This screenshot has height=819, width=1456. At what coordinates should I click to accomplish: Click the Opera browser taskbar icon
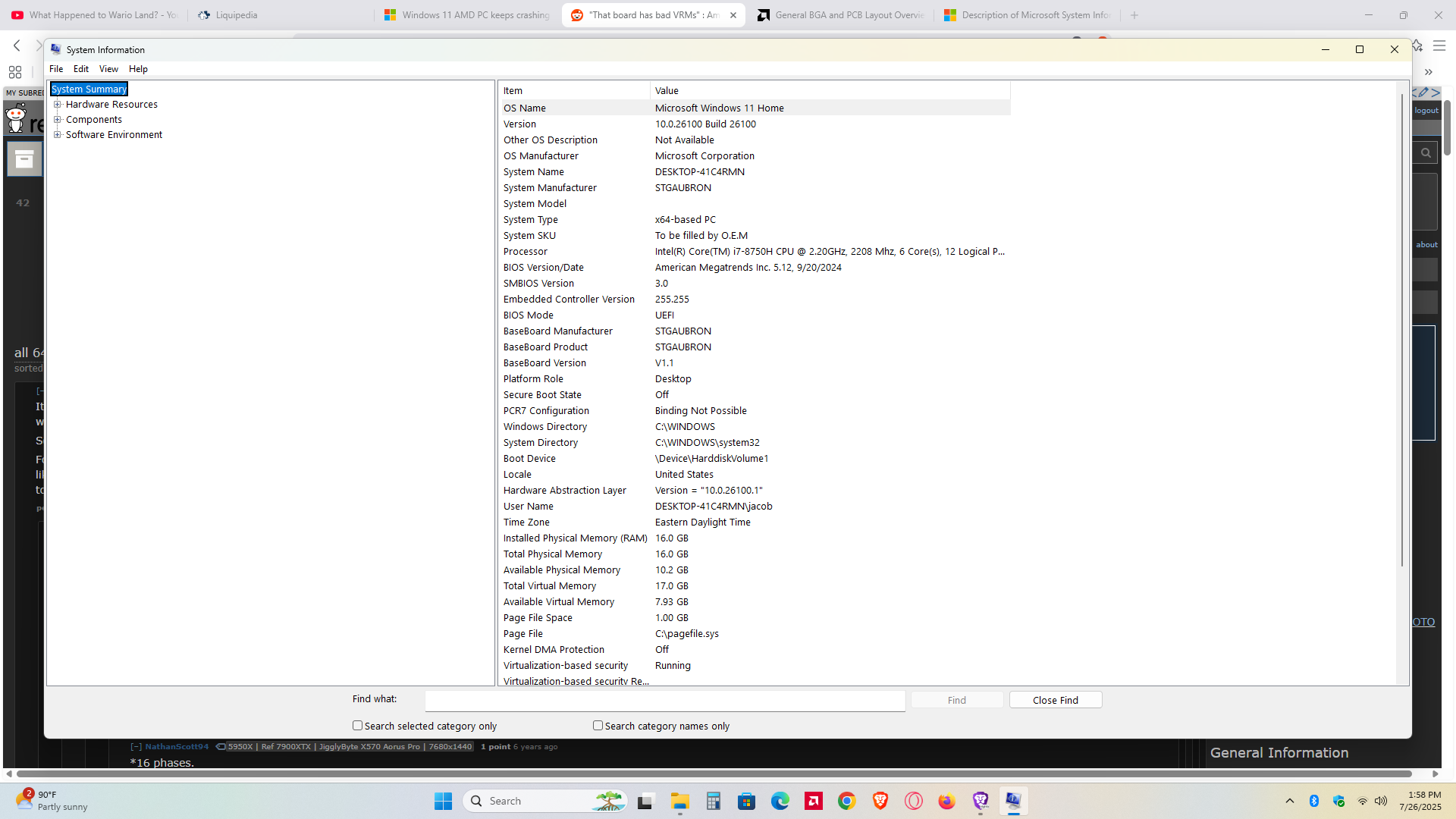(x=913, y=801)
